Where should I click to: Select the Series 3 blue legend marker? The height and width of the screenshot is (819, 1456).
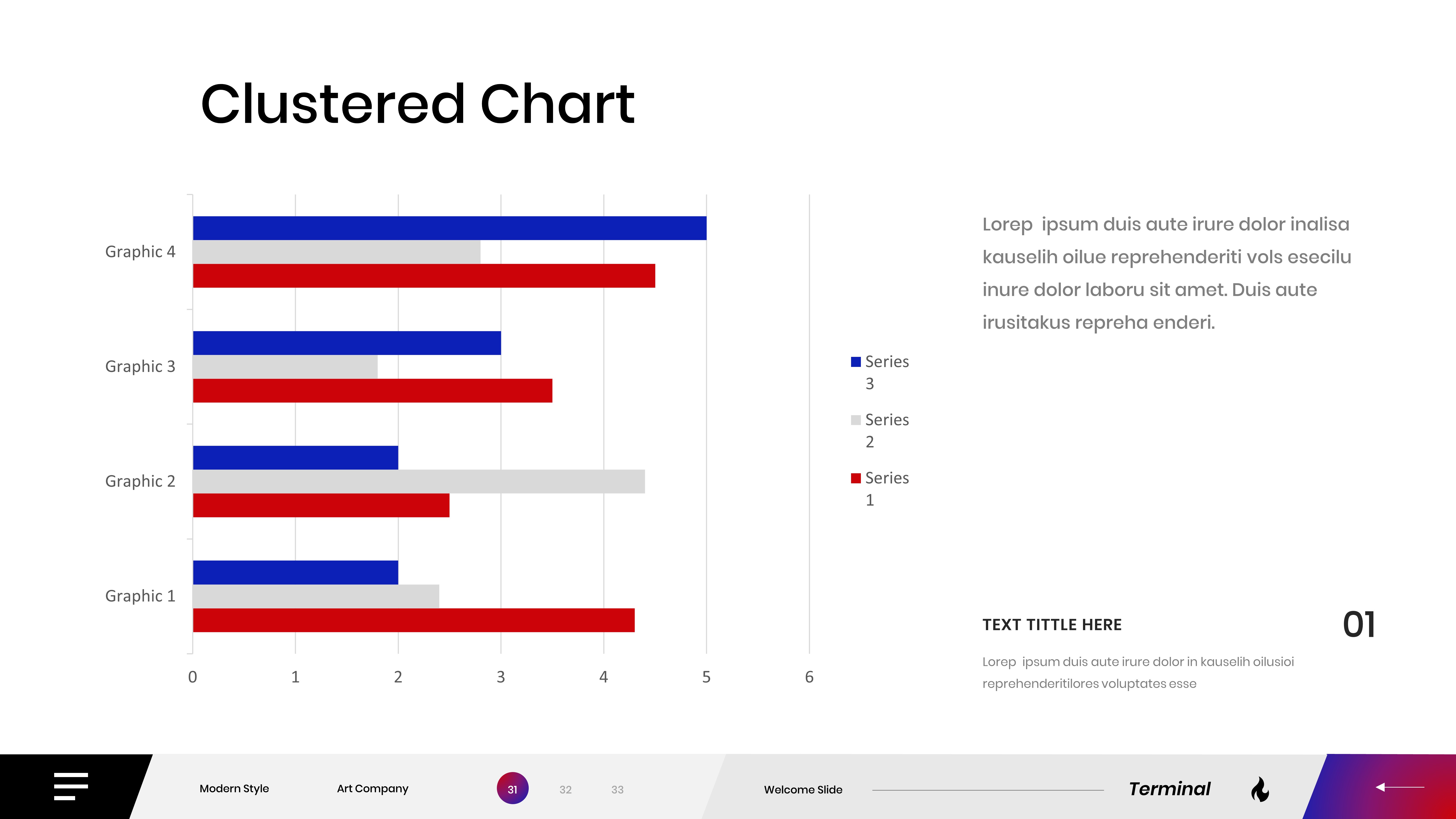point(856,362)
